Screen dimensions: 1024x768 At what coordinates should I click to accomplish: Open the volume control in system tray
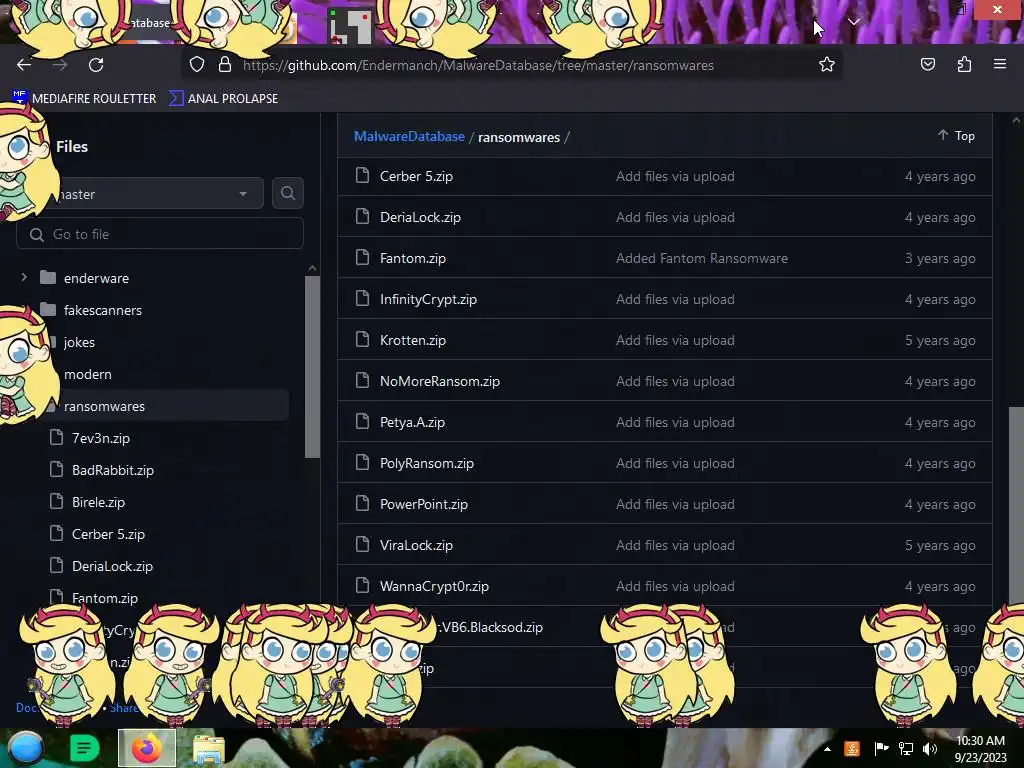coord(930,749)
